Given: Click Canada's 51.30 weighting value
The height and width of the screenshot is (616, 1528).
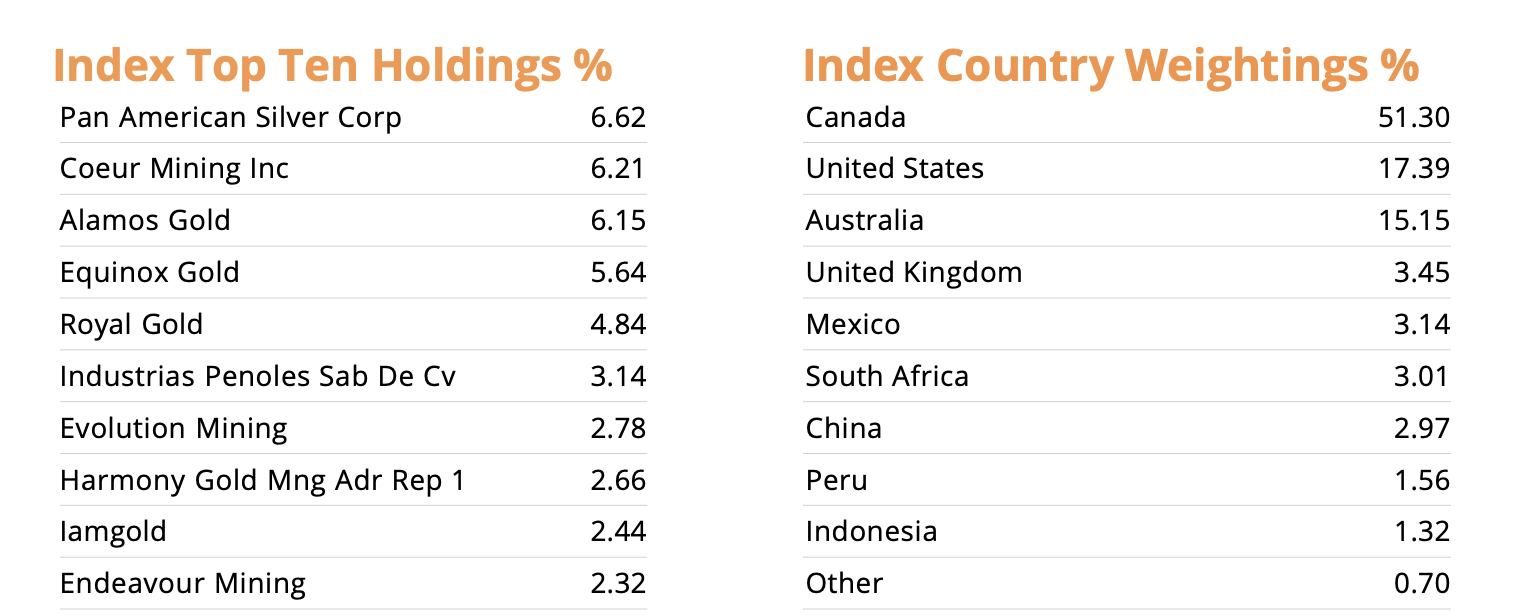Looking at the screenshot, I should pyautogui.click(x=1412, y=118).
